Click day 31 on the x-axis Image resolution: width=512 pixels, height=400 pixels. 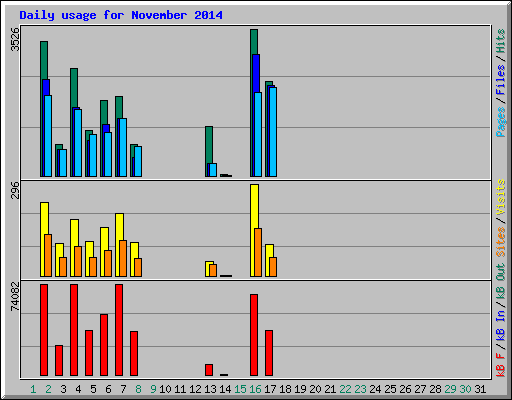point(480,389)
